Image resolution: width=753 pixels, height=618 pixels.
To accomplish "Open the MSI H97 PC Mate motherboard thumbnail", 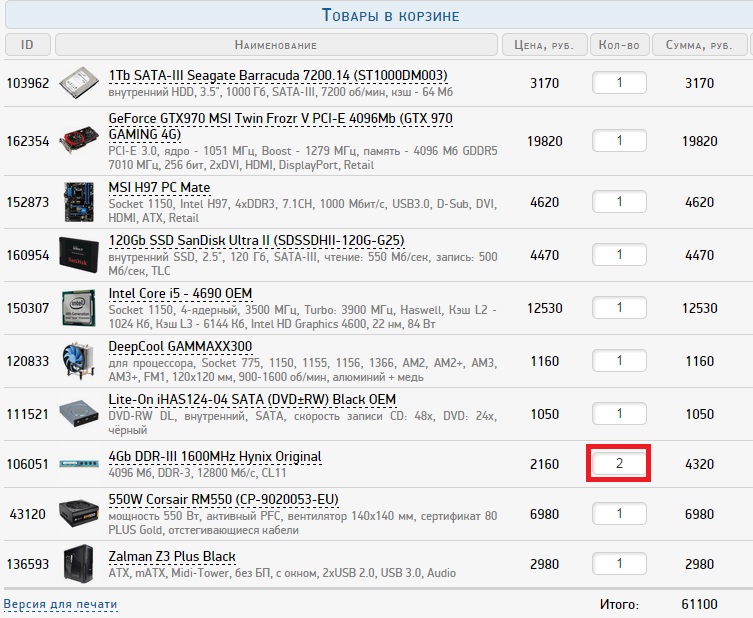I will pyautogui.click(x=79, y=202).
